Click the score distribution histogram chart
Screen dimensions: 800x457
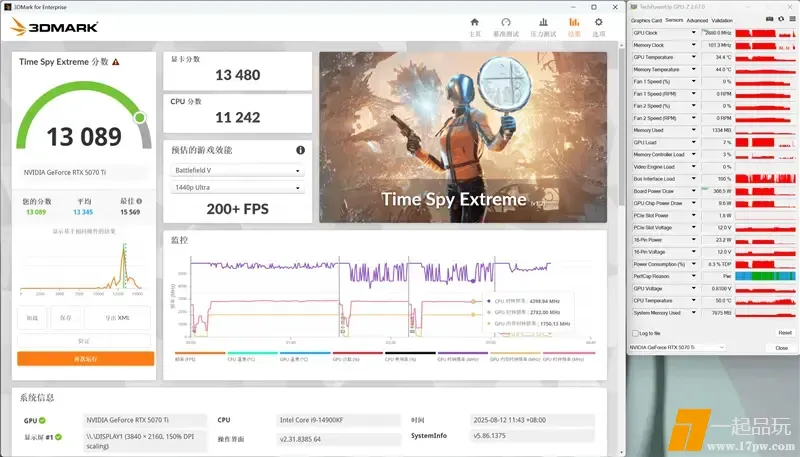[x=82, y=268]
